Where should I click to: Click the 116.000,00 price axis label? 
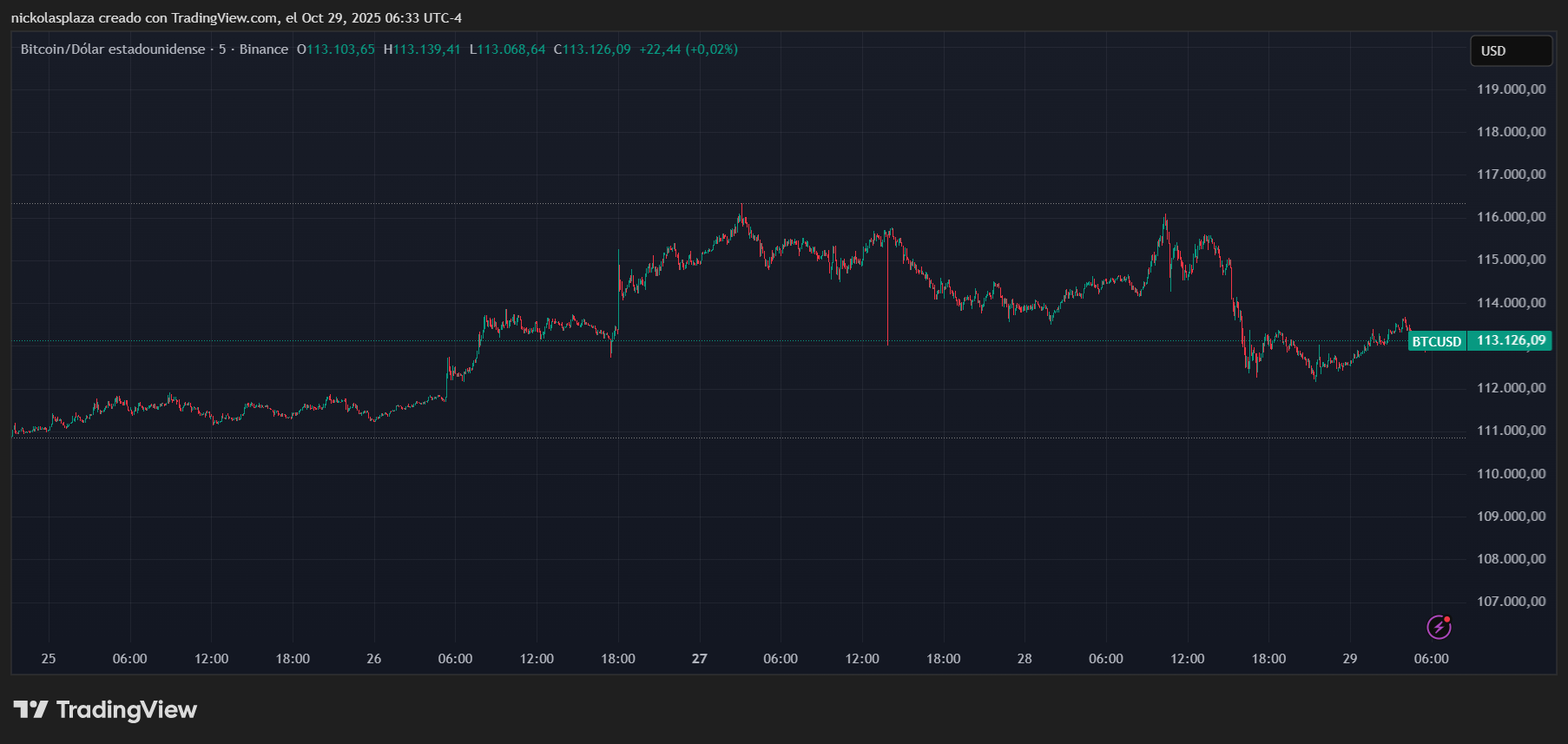tap(1511, 217)
